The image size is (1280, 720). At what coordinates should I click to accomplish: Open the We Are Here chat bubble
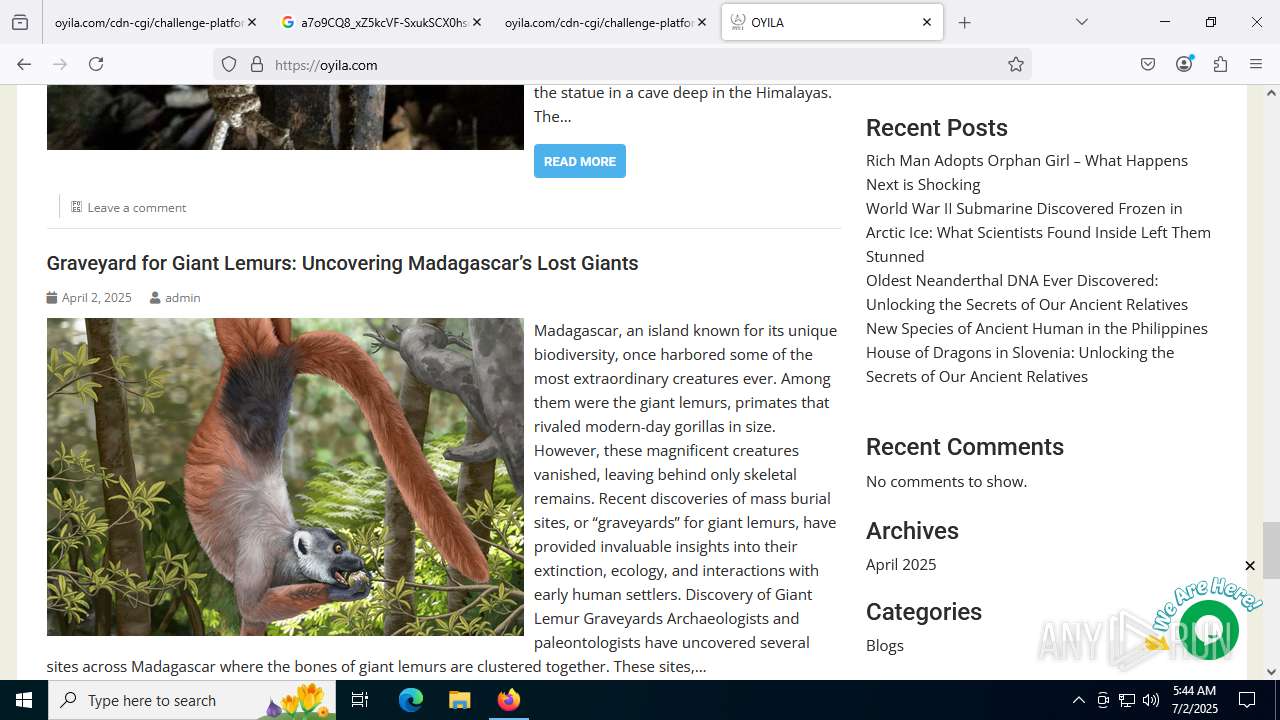click(x=1208, y=630)
